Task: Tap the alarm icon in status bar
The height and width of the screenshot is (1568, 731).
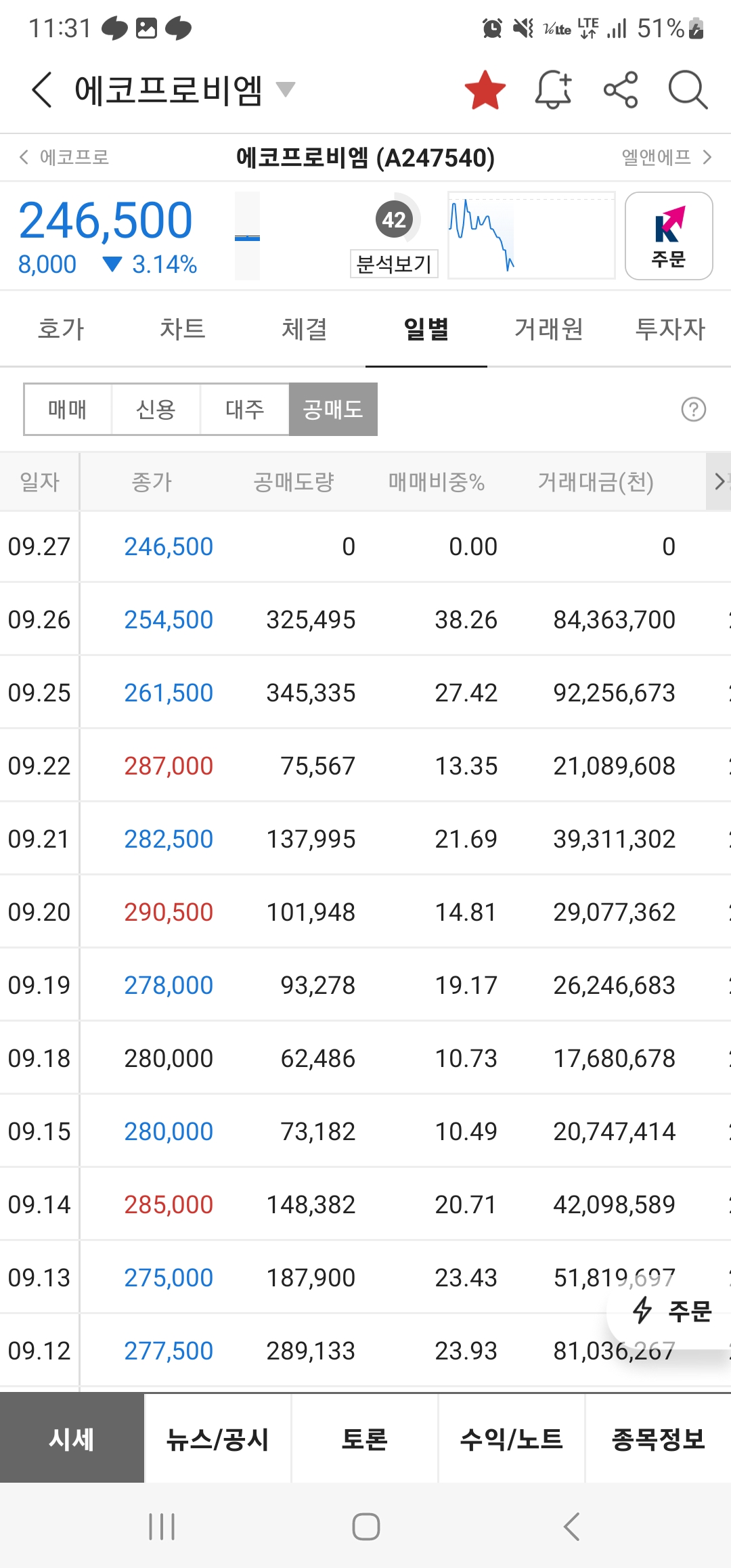Action: tap(492, 28)
